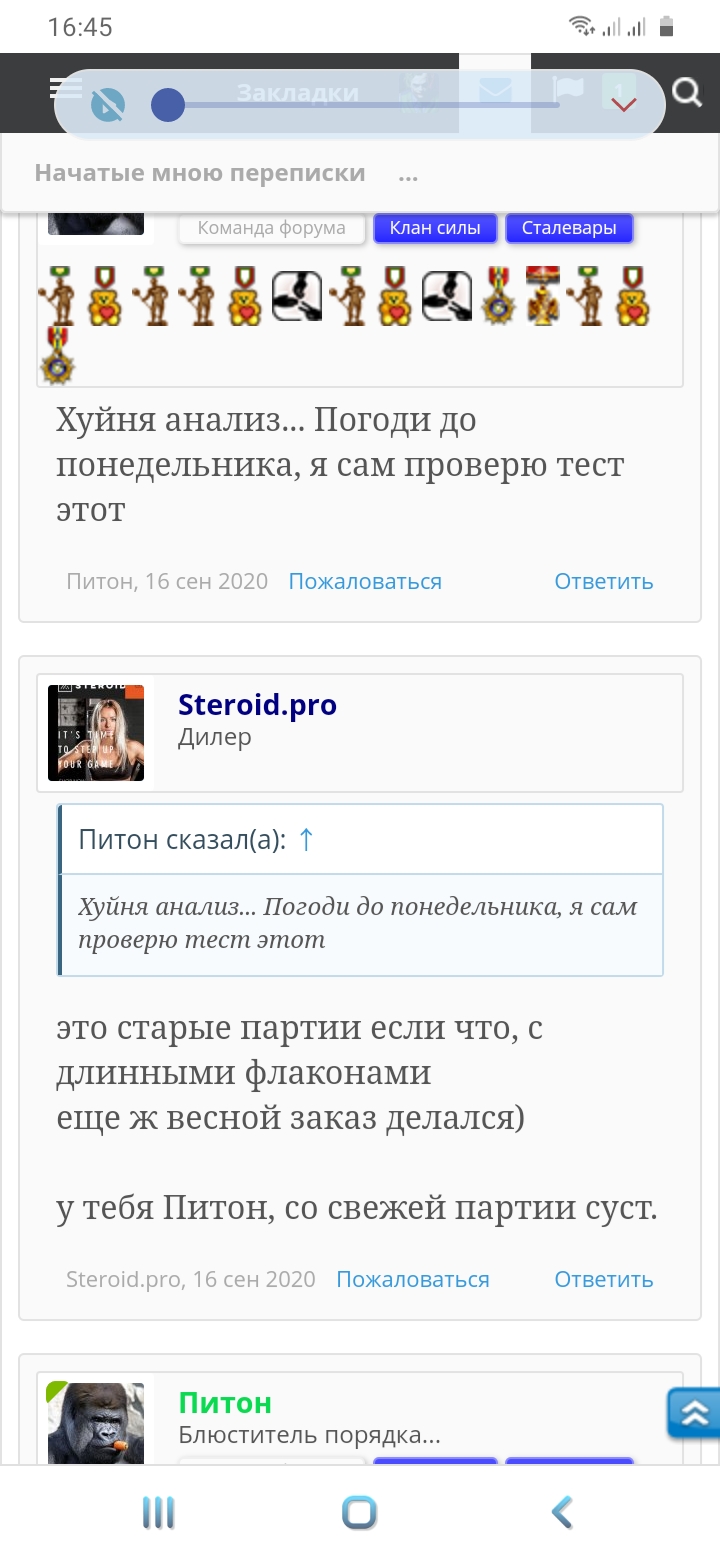Open the forum search
The image size is (720, 1560).
687,92
